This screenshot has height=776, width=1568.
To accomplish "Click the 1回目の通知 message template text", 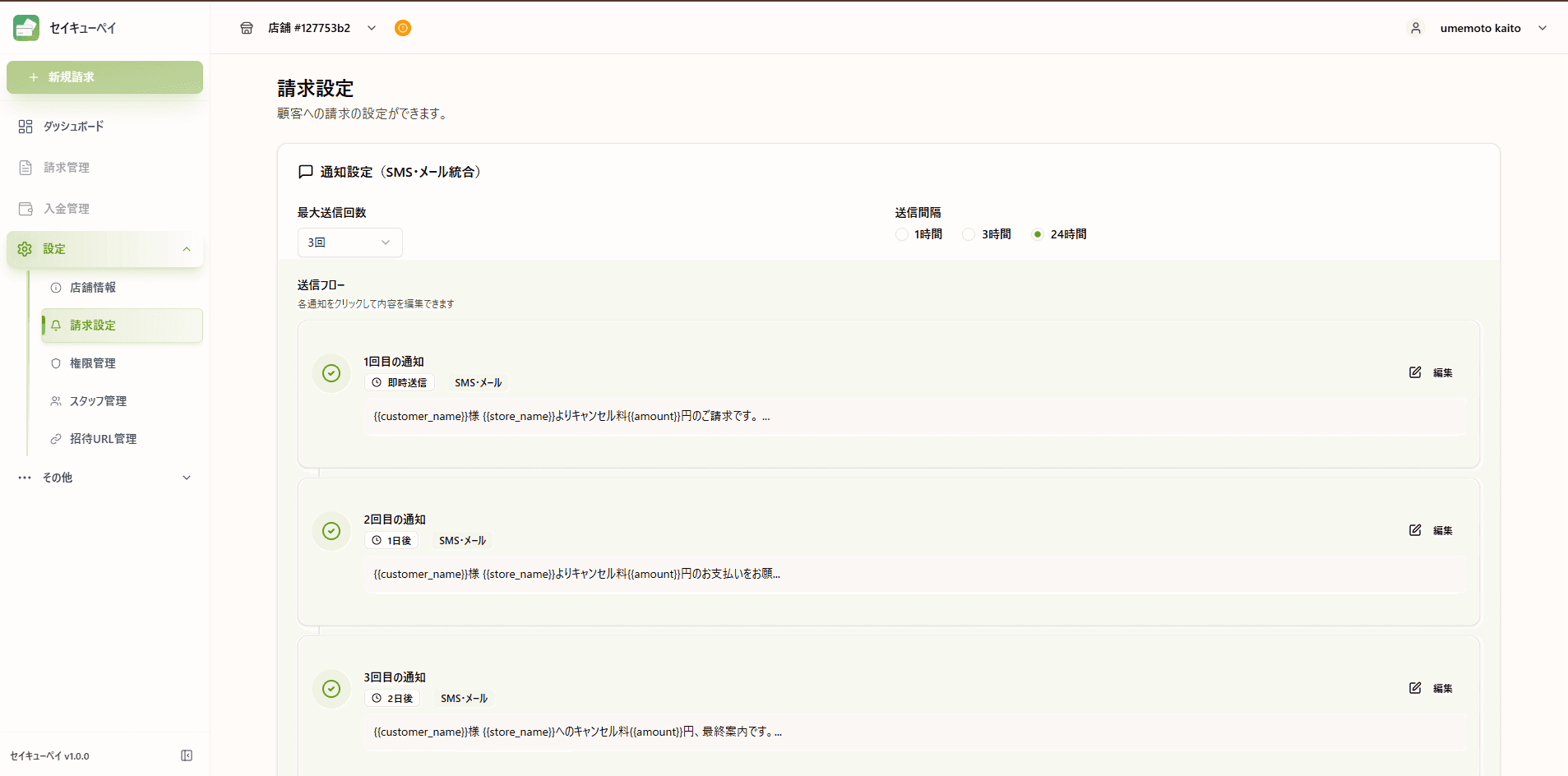I will pyautogui.click(x=571, y=417).
